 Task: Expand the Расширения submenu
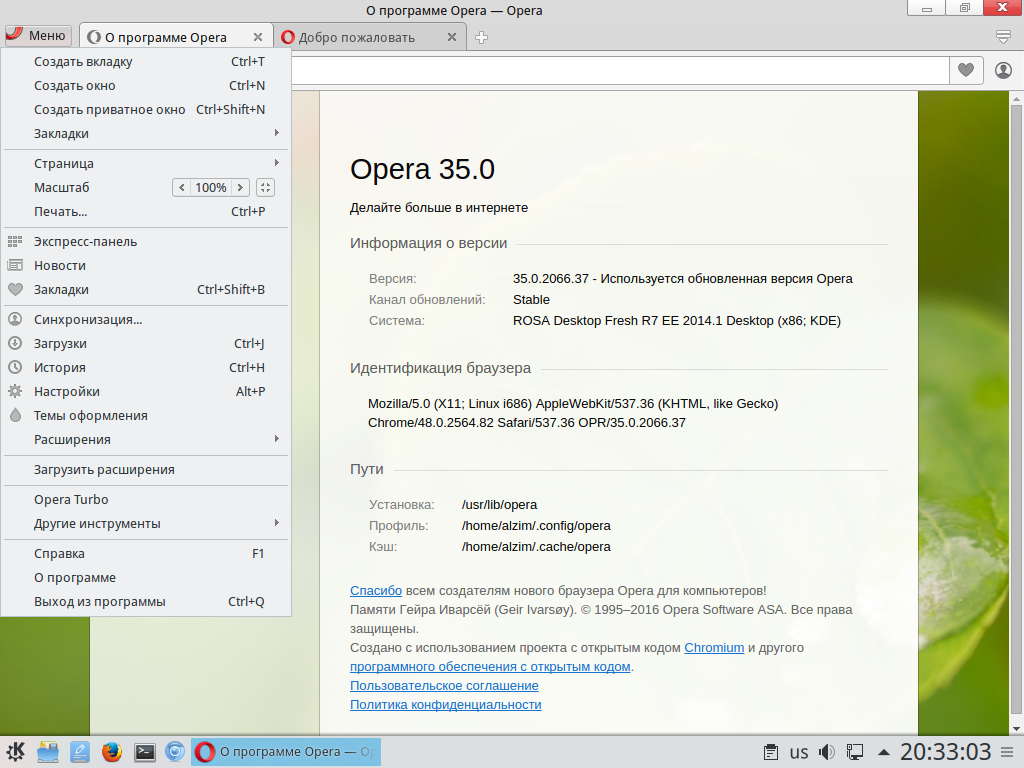coord(146,440)
